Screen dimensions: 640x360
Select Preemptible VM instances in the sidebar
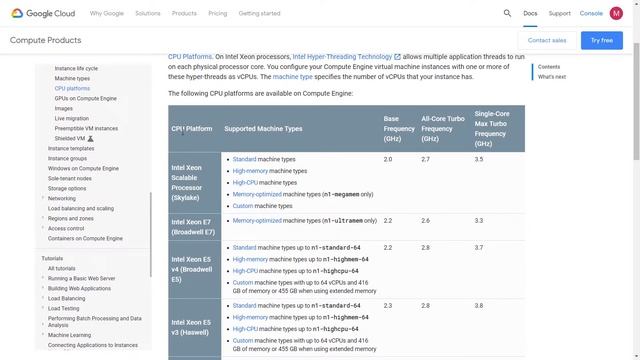(86, 129)
